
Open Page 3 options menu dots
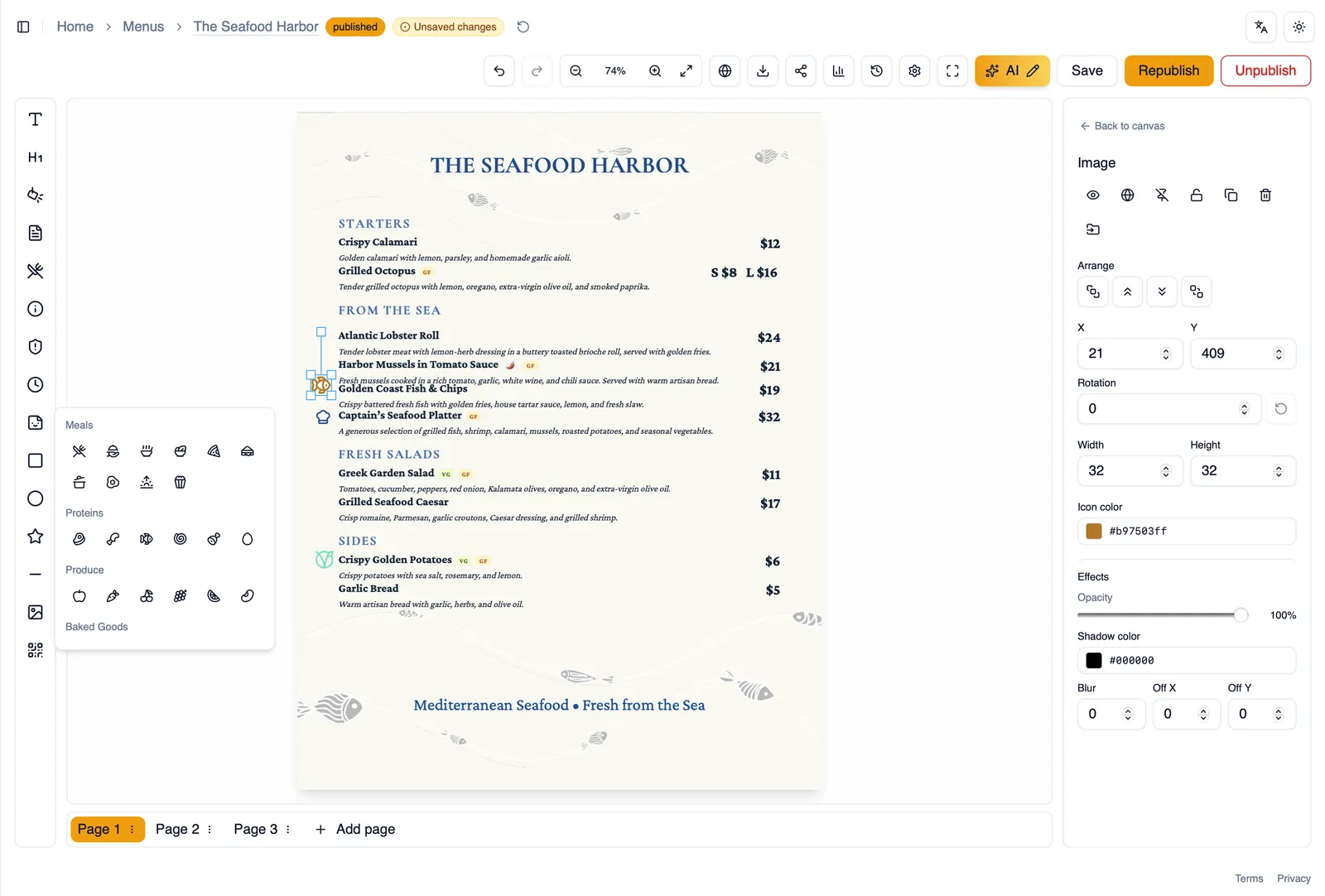(x=288, y=829)
